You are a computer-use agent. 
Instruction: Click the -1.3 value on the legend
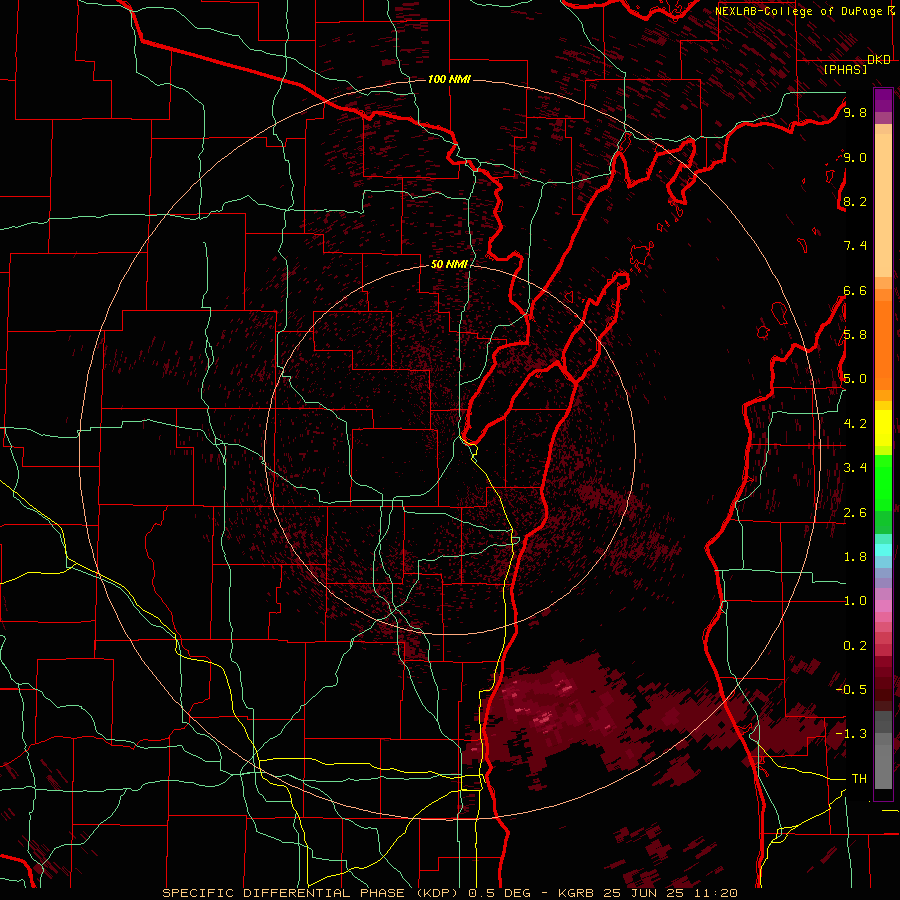[852, 734]
